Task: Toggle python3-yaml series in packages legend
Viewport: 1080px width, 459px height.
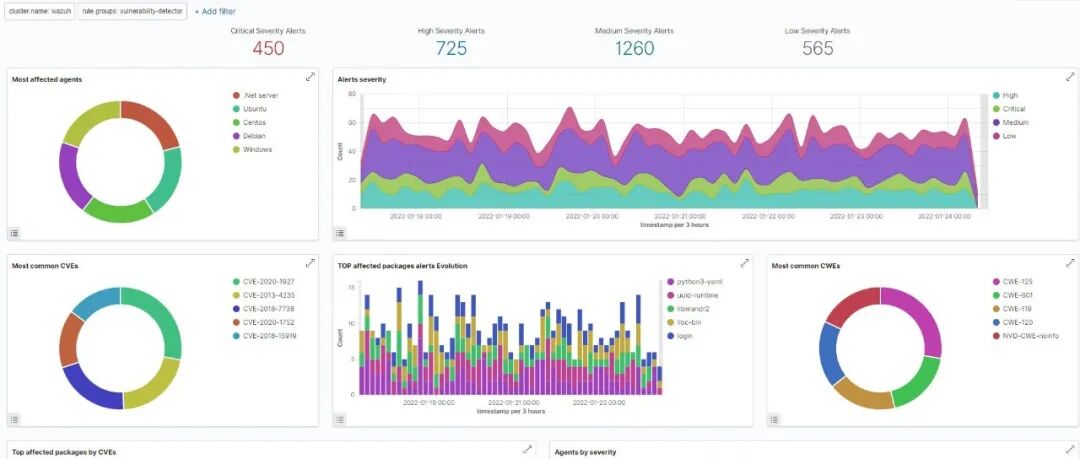Action: (x=694, y=281)
